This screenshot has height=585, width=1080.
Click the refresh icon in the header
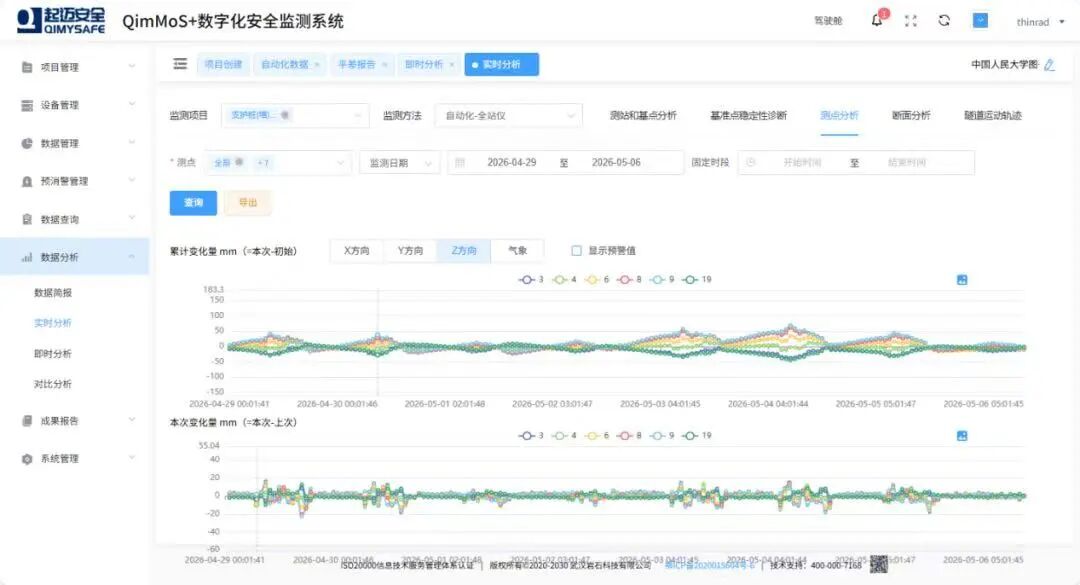(944, 21)
